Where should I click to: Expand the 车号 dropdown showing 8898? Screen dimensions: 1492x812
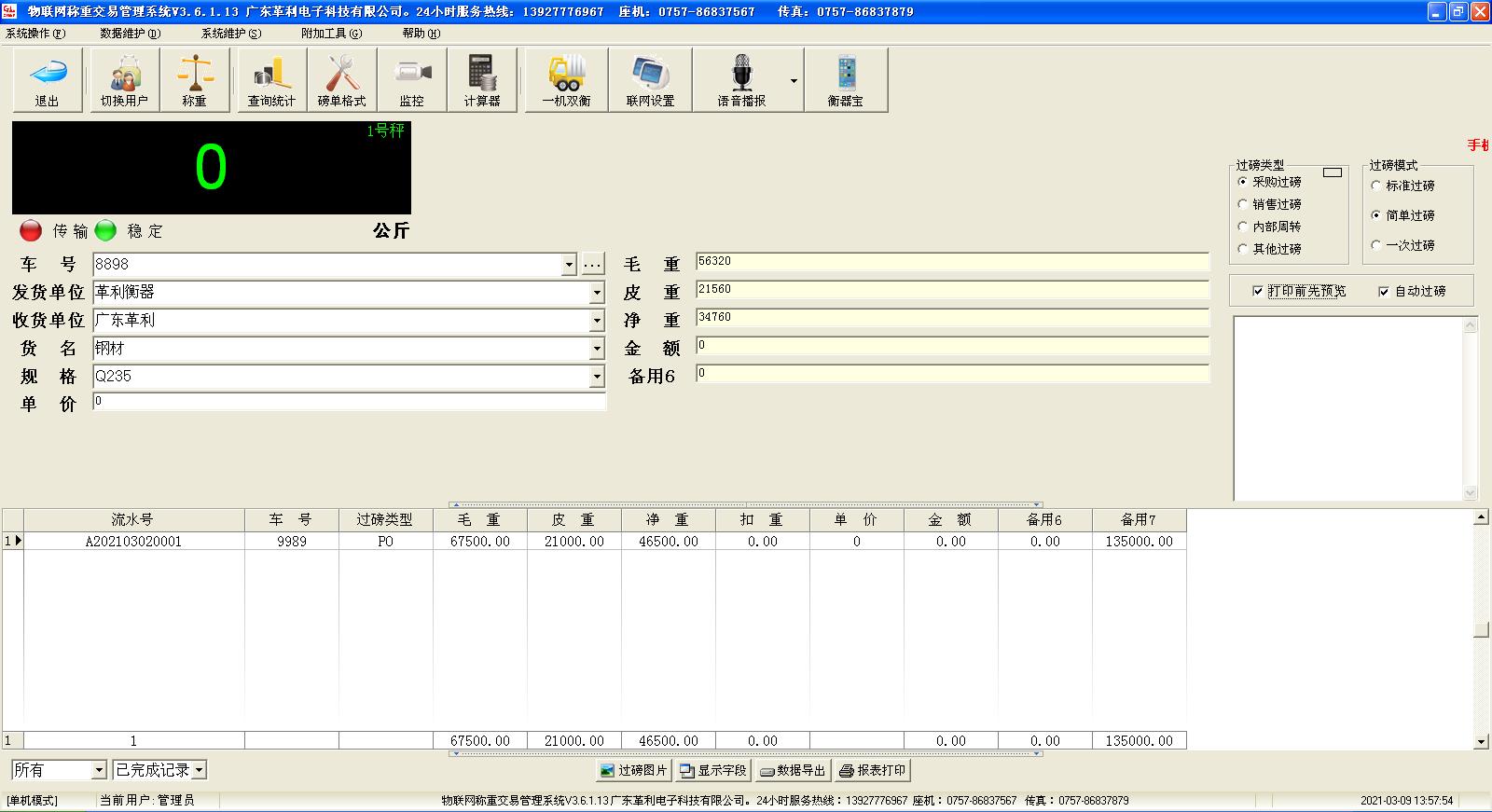(570, 265)
